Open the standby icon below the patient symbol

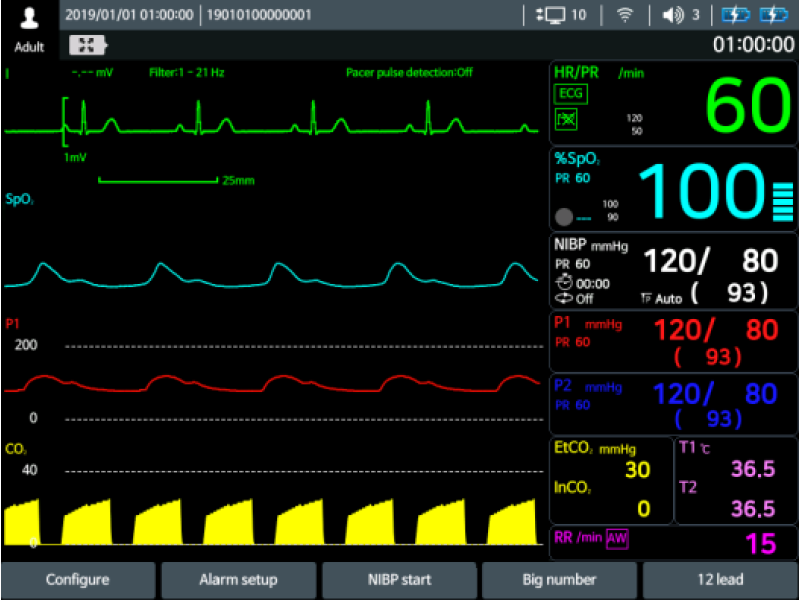click(x=87, y=44)
